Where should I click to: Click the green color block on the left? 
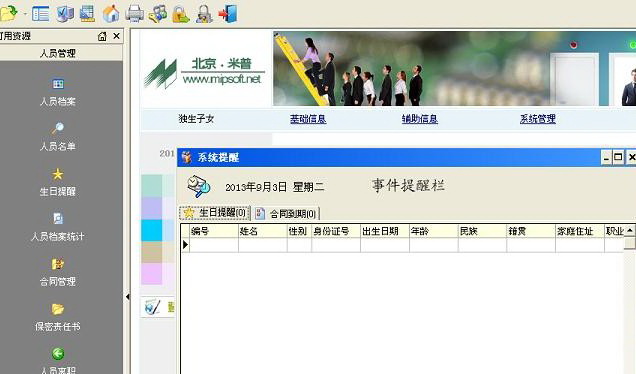click(152, 186)
